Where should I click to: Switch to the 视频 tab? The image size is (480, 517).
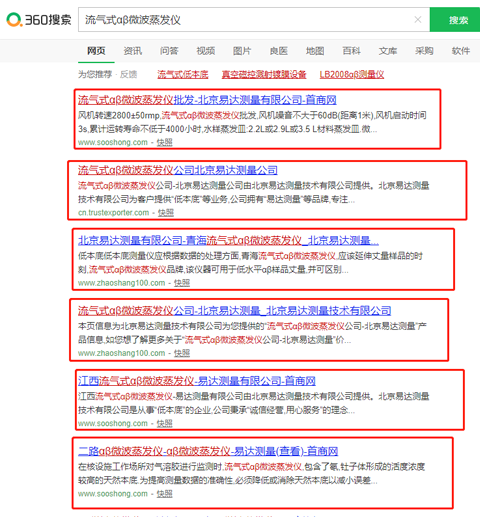(206, 51)
